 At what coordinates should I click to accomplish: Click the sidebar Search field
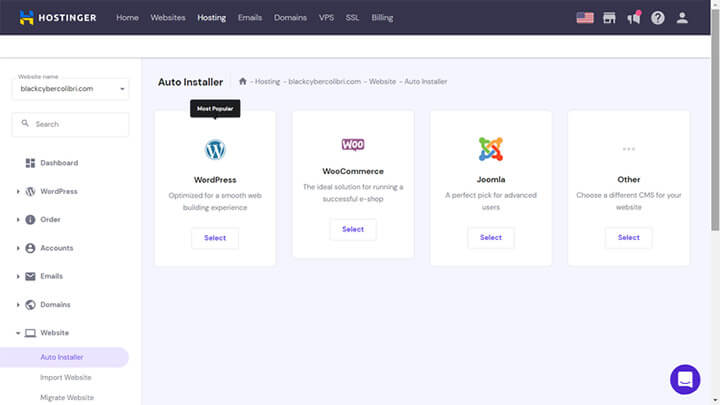70,124
